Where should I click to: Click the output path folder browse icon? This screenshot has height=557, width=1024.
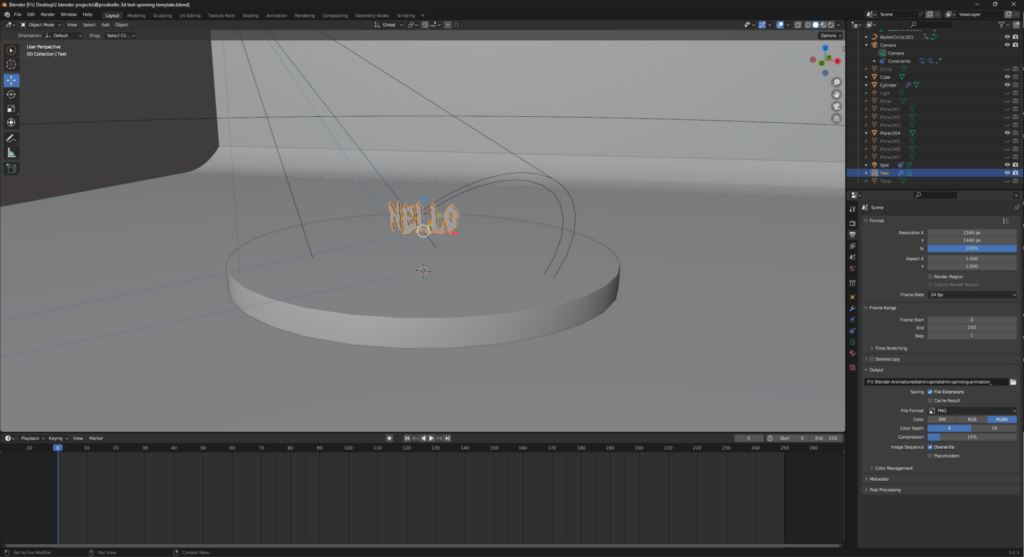click(x=1013, y=382)
